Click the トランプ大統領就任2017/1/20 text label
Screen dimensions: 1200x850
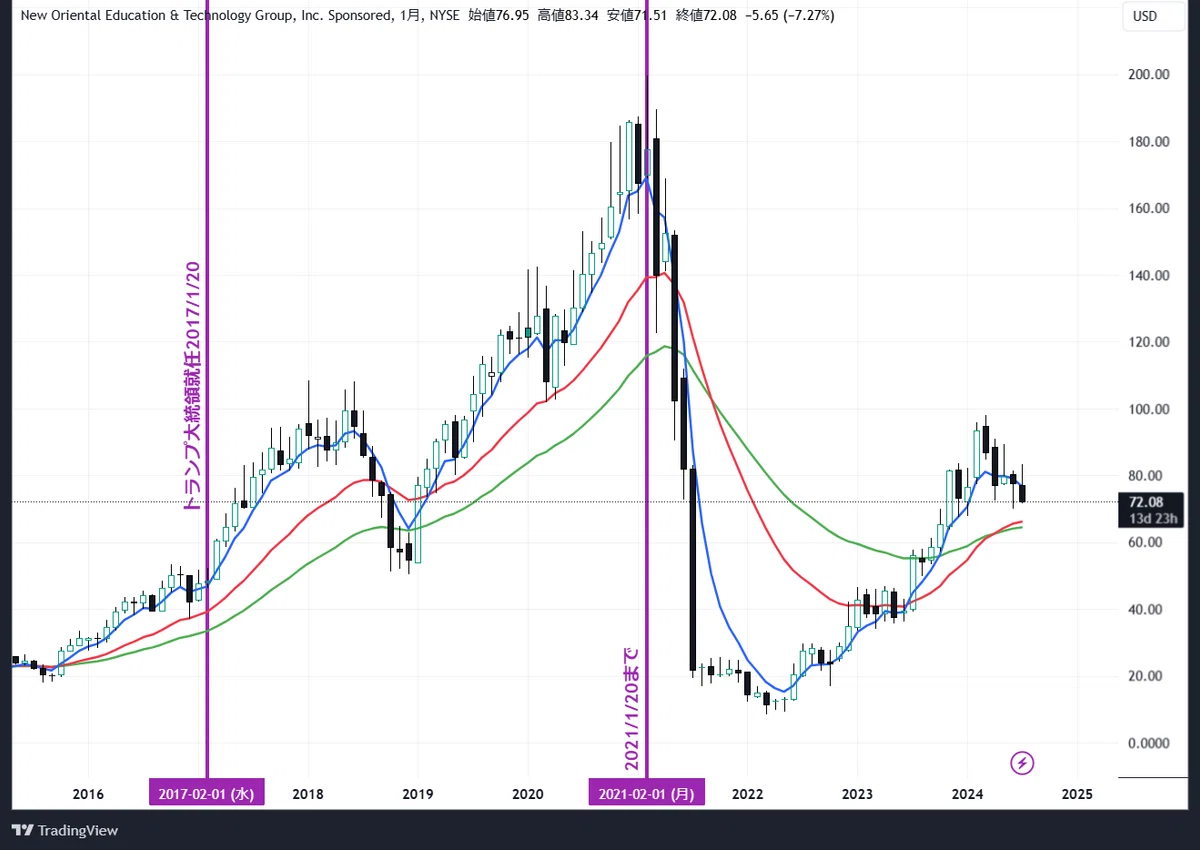point(193,387)
